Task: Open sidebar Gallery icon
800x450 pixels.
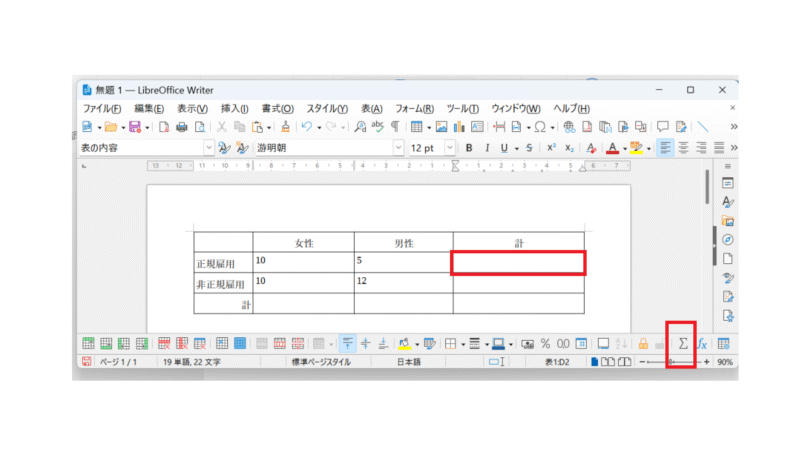Action: coord(728,221)
